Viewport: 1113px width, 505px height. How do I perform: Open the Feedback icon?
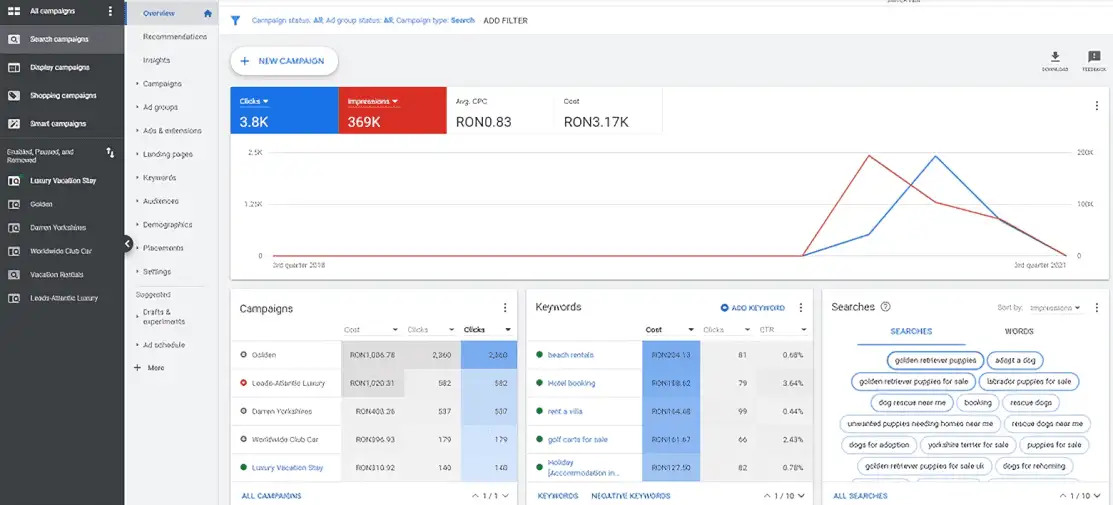[x=1094, y=58]
